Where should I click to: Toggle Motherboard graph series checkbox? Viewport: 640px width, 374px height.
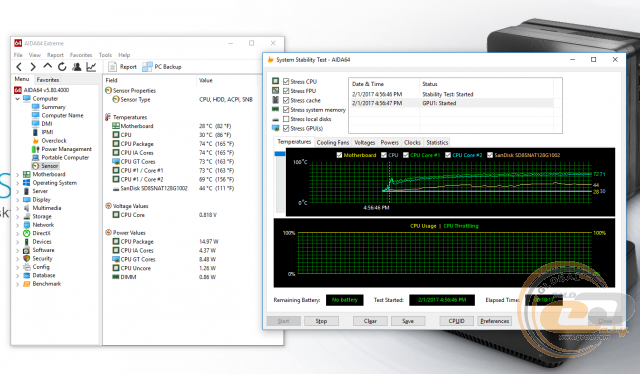coord(339,155)
